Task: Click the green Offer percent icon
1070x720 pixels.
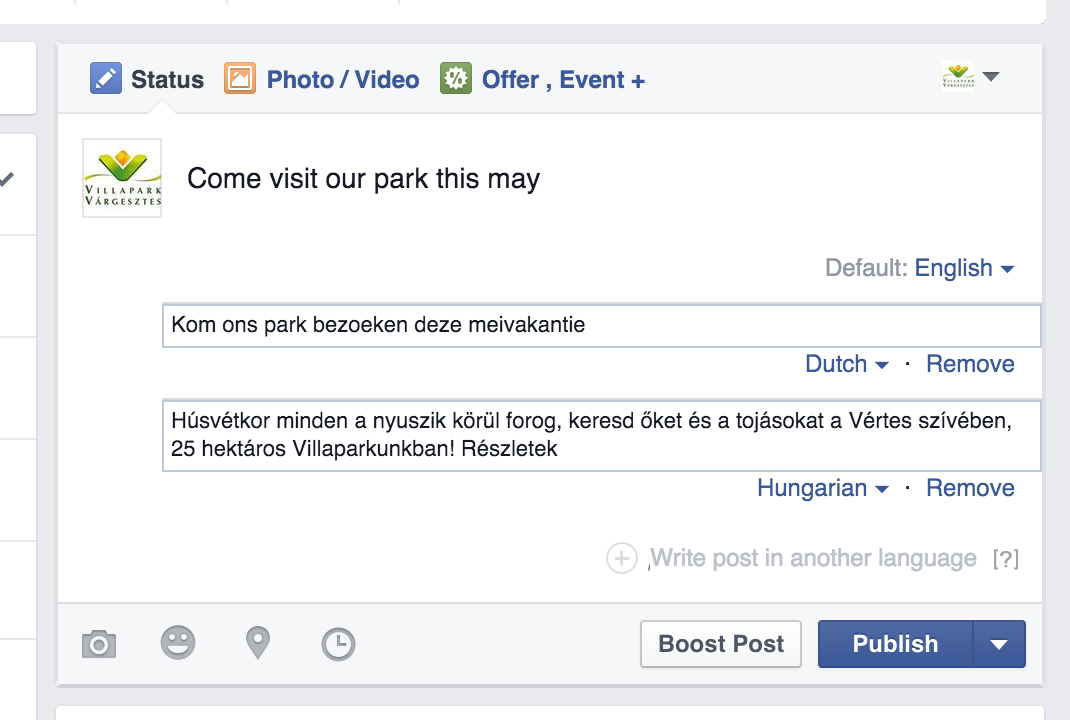Action: (456, 78)
